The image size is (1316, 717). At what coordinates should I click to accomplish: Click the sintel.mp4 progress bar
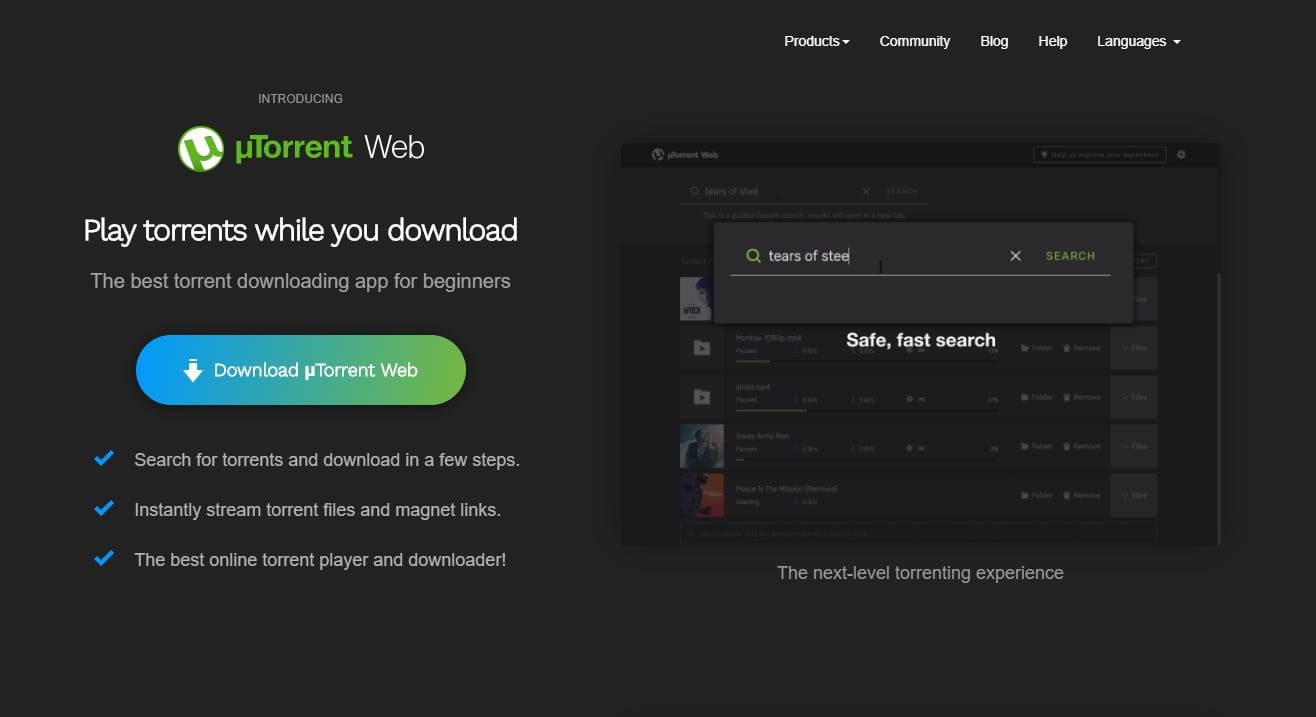click(866, 409)
